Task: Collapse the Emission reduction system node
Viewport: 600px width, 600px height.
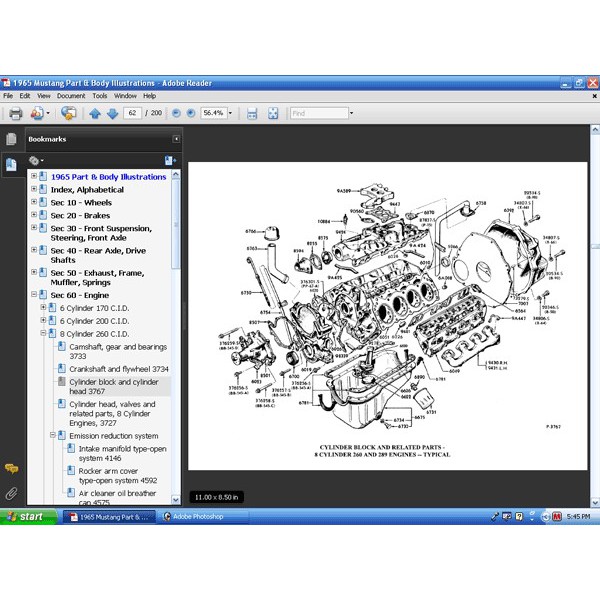Action: point(53,435)
